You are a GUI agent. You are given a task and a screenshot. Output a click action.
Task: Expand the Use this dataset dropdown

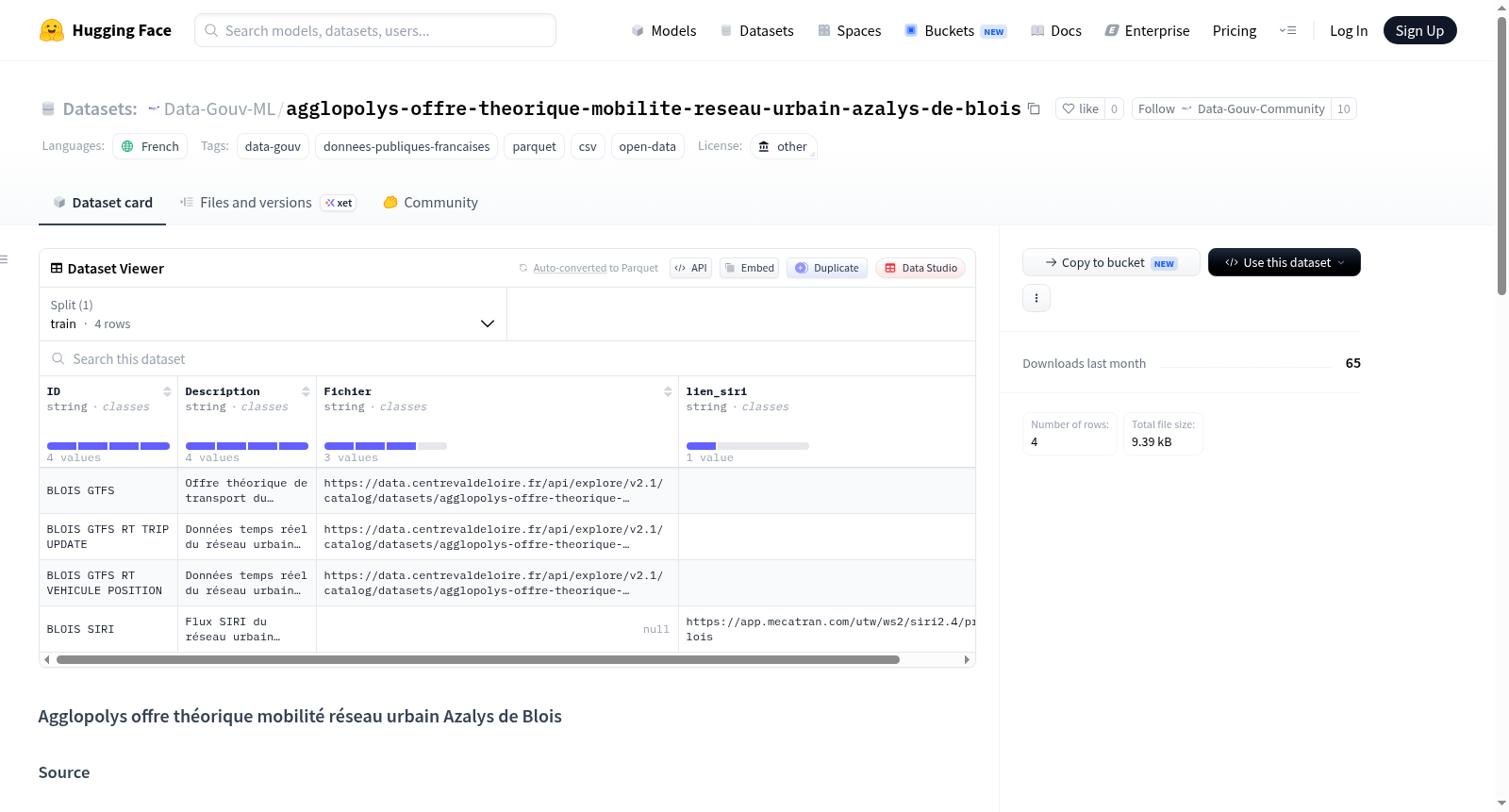click(1285, 262)
